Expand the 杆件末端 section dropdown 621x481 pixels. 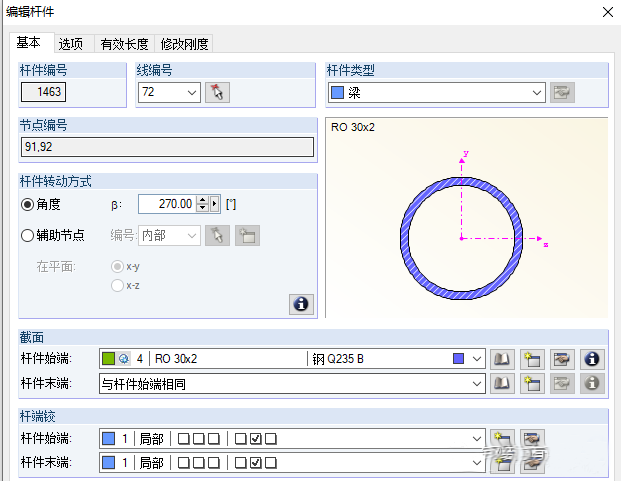(477, 383)
